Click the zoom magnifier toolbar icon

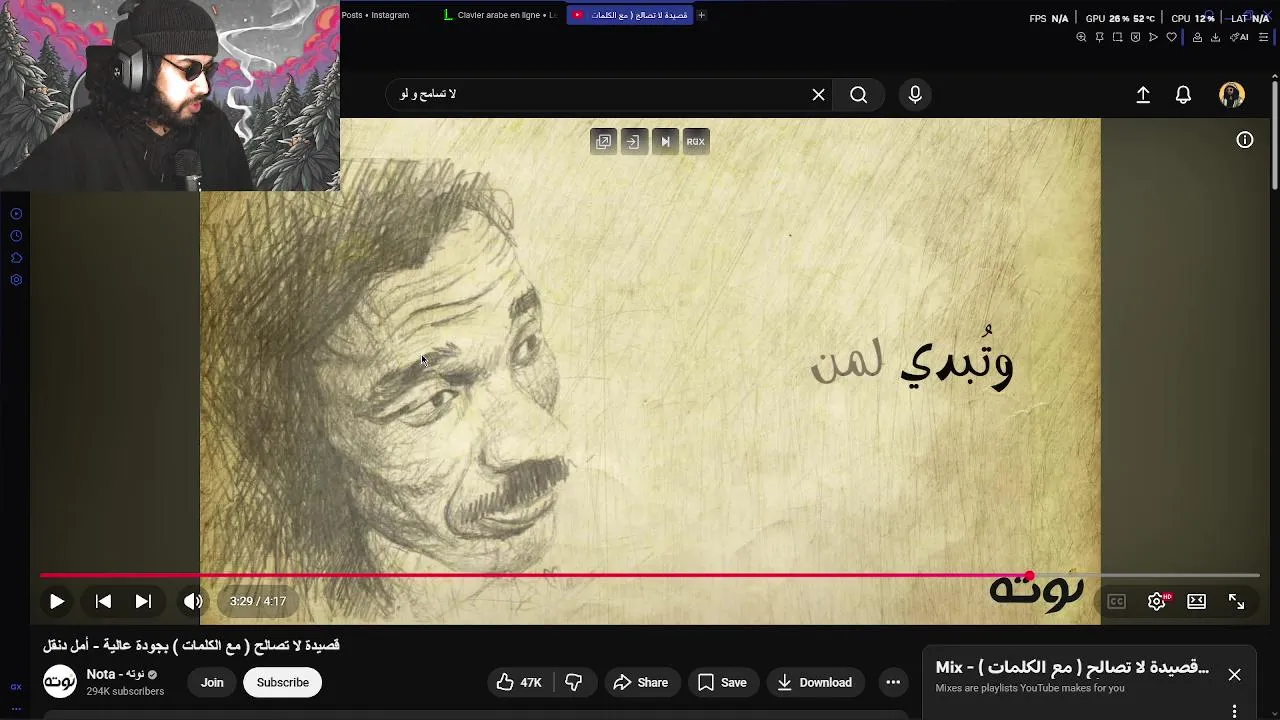[1081, 37]
